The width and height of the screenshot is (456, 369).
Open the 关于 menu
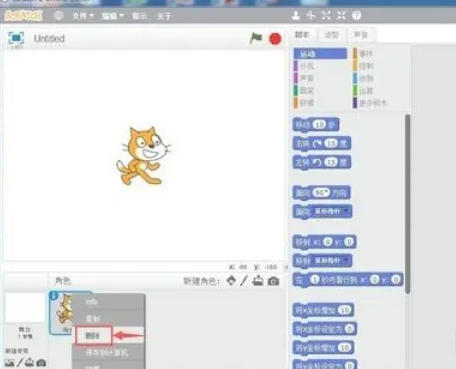(164, 16)
